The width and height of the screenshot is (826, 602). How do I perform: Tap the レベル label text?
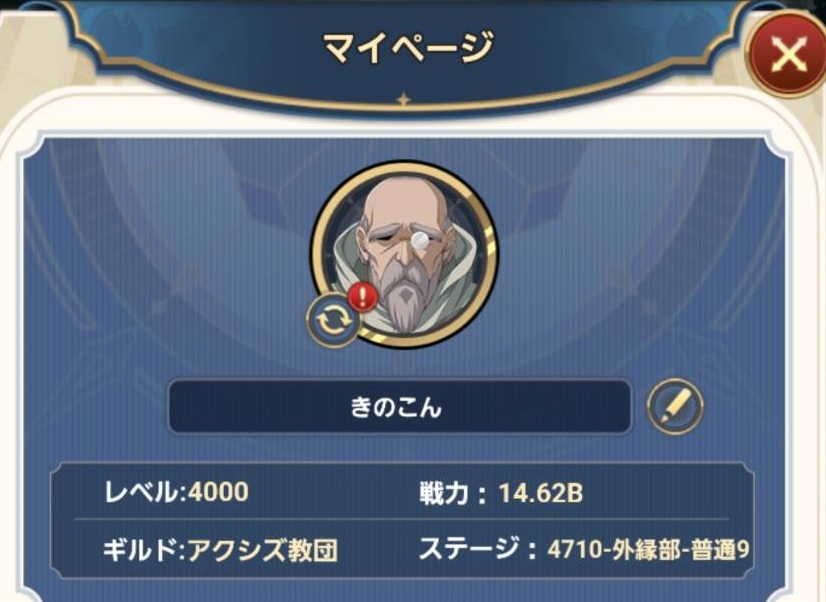[141, 493]
